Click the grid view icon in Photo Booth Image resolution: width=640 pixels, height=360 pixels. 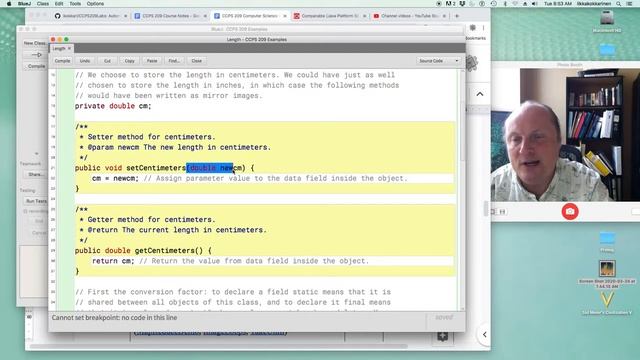coord(502,211)
